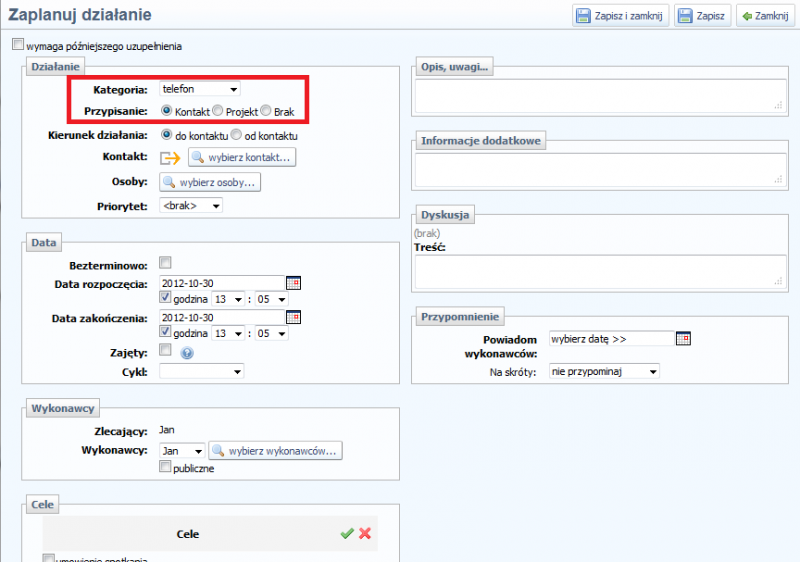
Task: Toggle godzina checkbox under Data zakończenia
Action: coord(165,331)
